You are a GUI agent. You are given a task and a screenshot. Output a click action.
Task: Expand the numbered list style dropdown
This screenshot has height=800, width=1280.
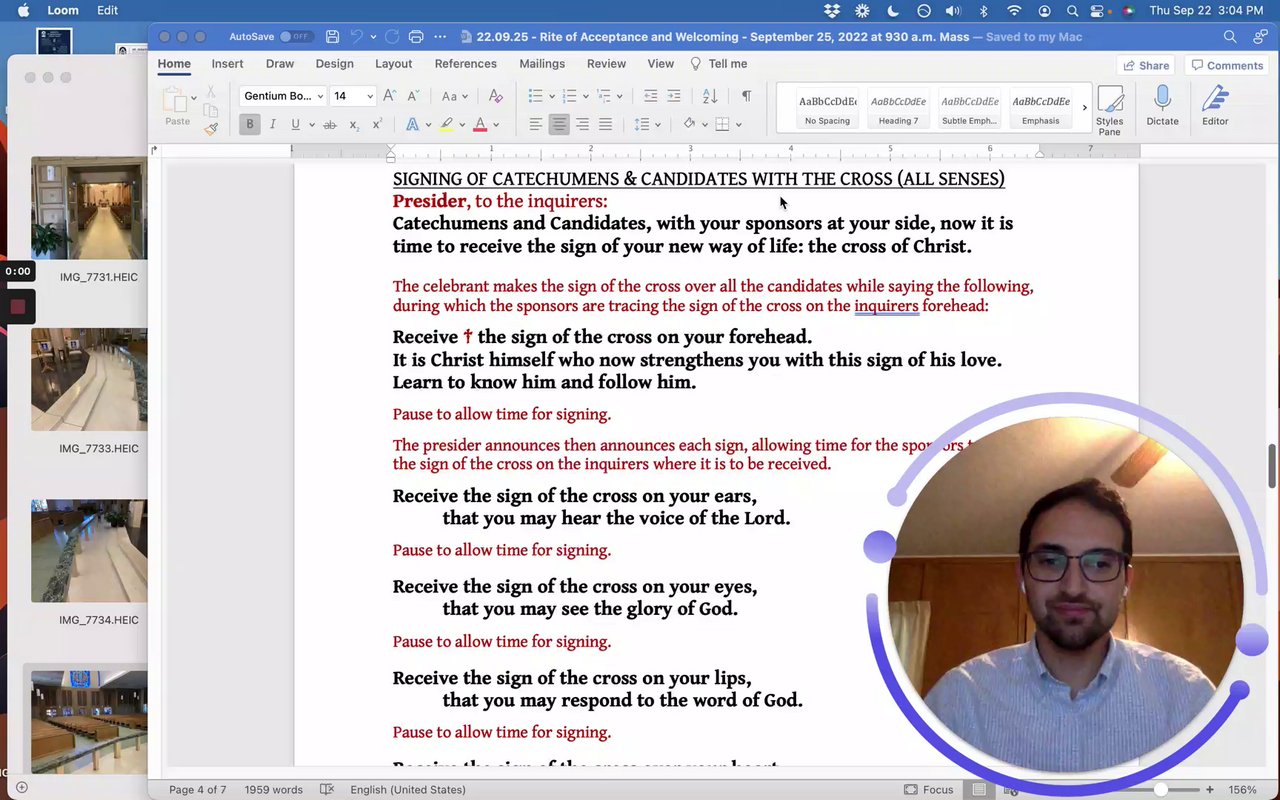point(586,96)
